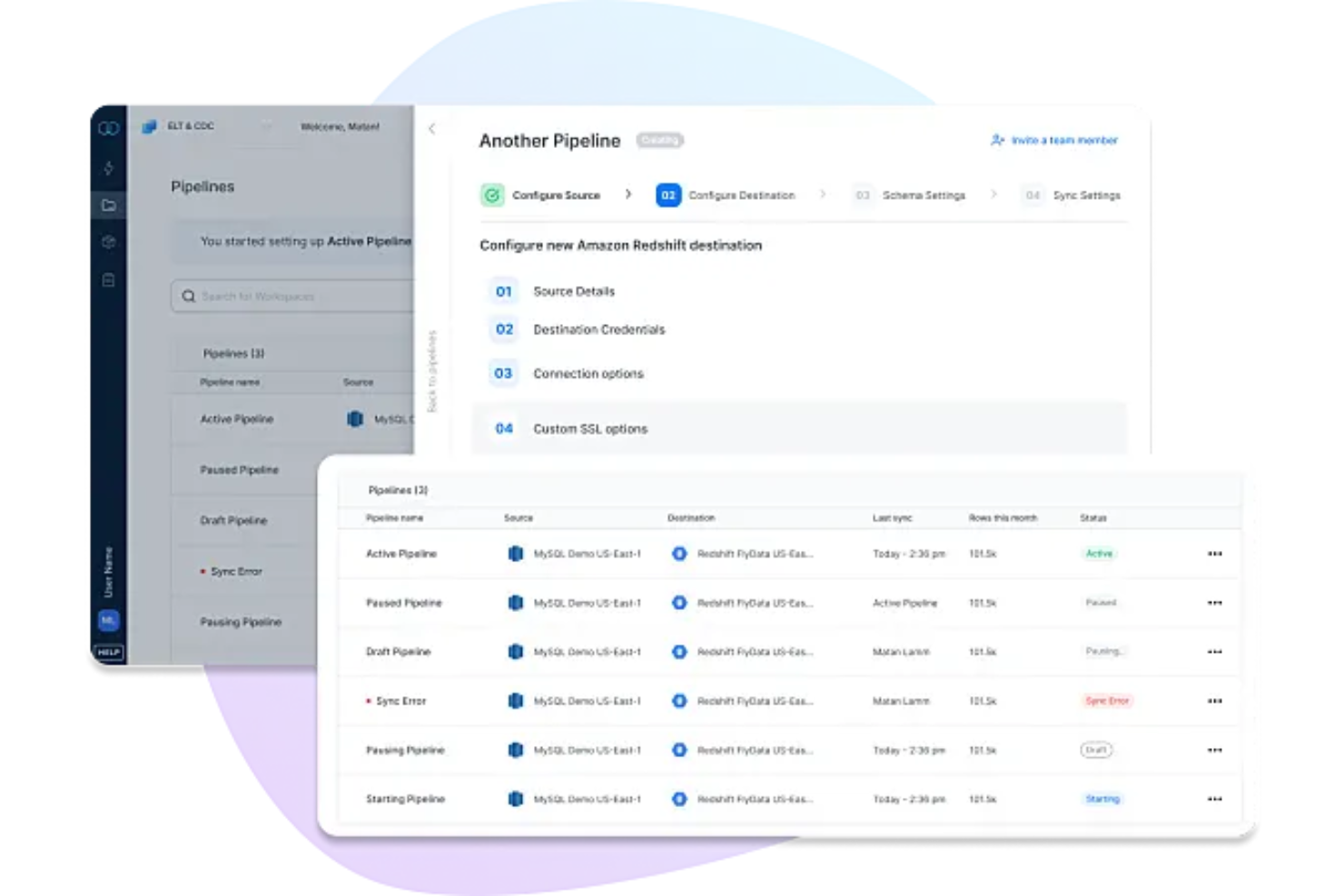Open the lightning bolt sidebar icon

click(x=109, y=168)
